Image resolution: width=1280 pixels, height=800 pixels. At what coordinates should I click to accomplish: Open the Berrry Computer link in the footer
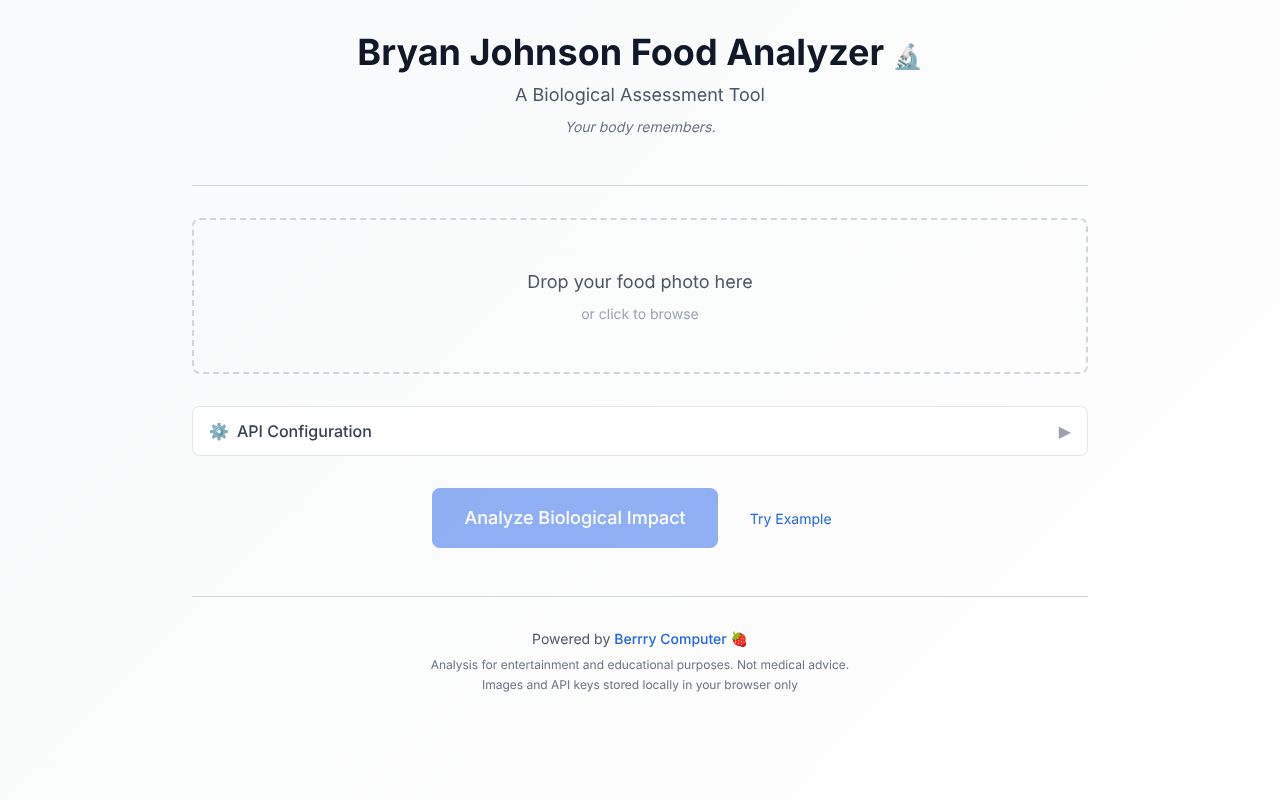(x=670, y=638)
